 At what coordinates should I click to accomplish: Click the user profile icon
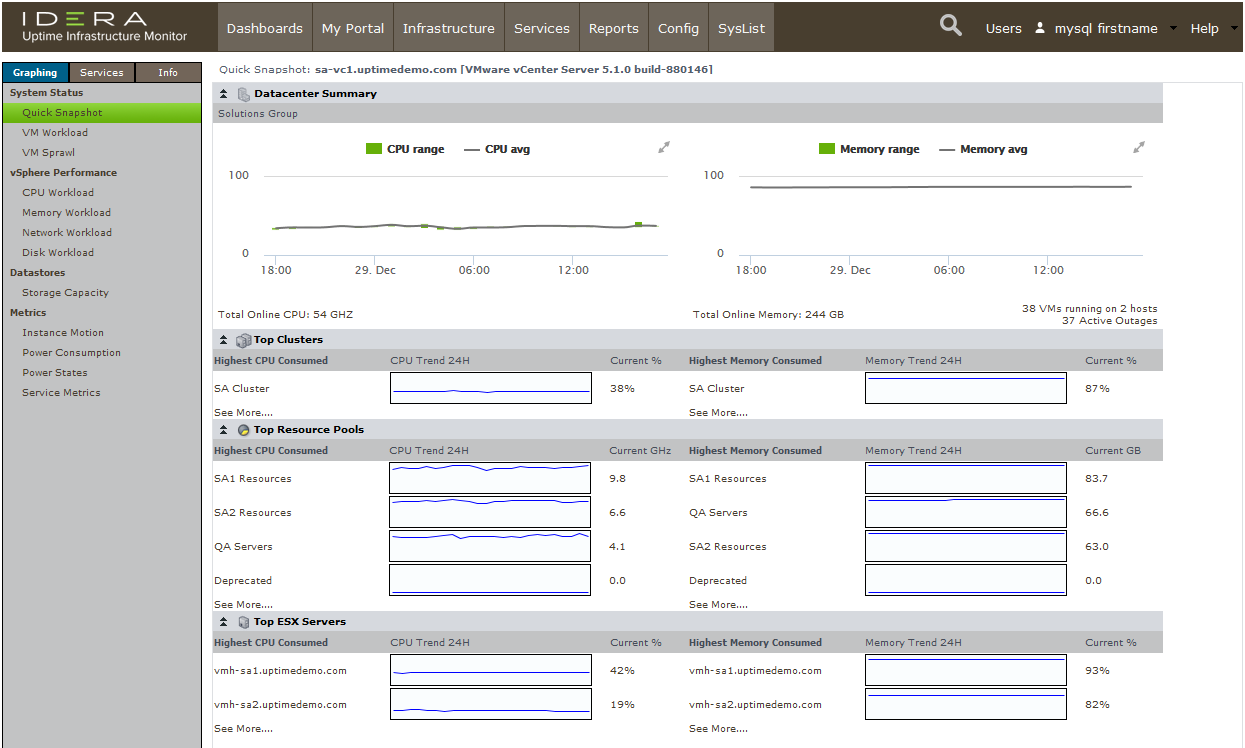click(1040, 28)
